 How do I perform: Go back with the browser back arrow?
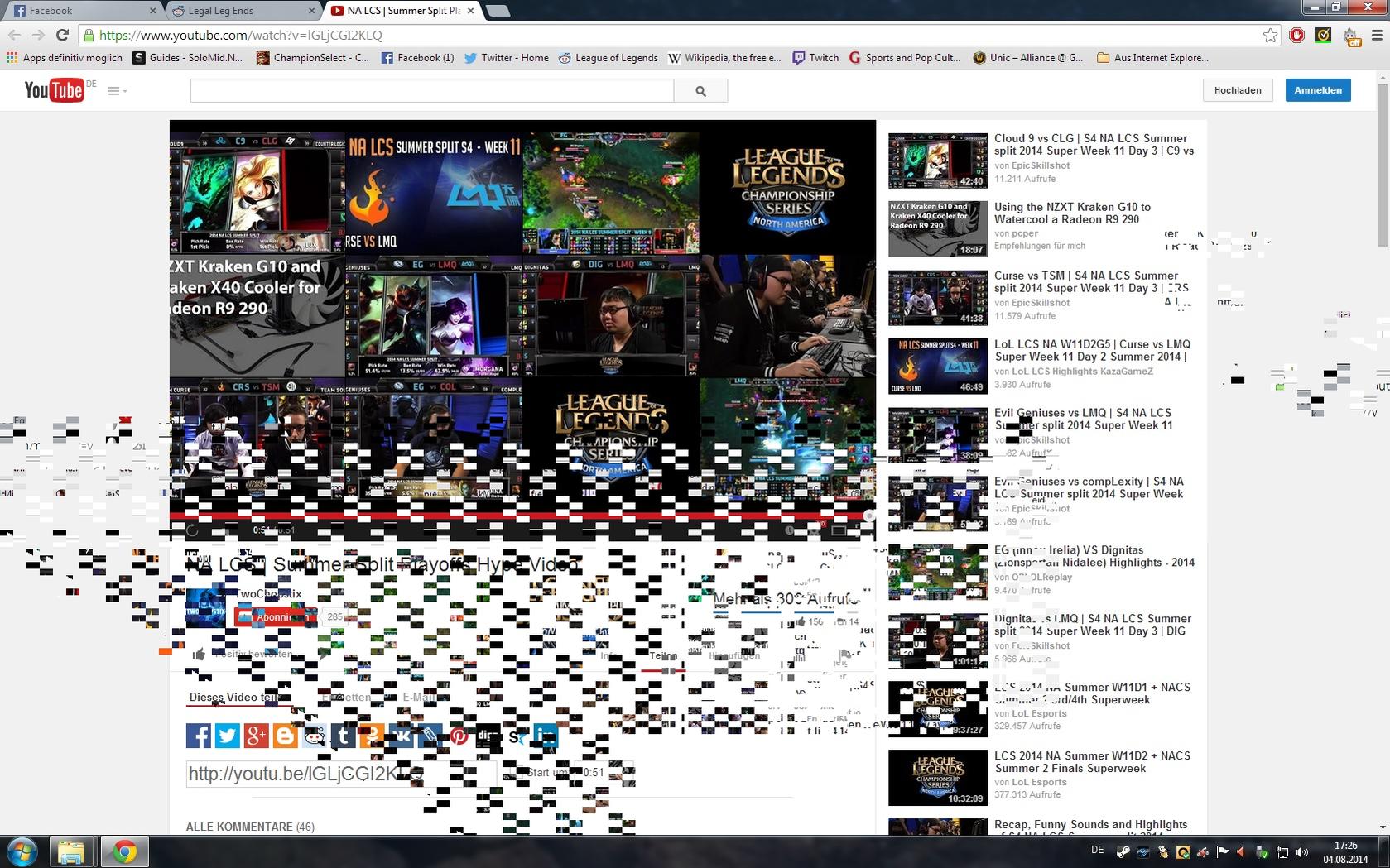14,35
